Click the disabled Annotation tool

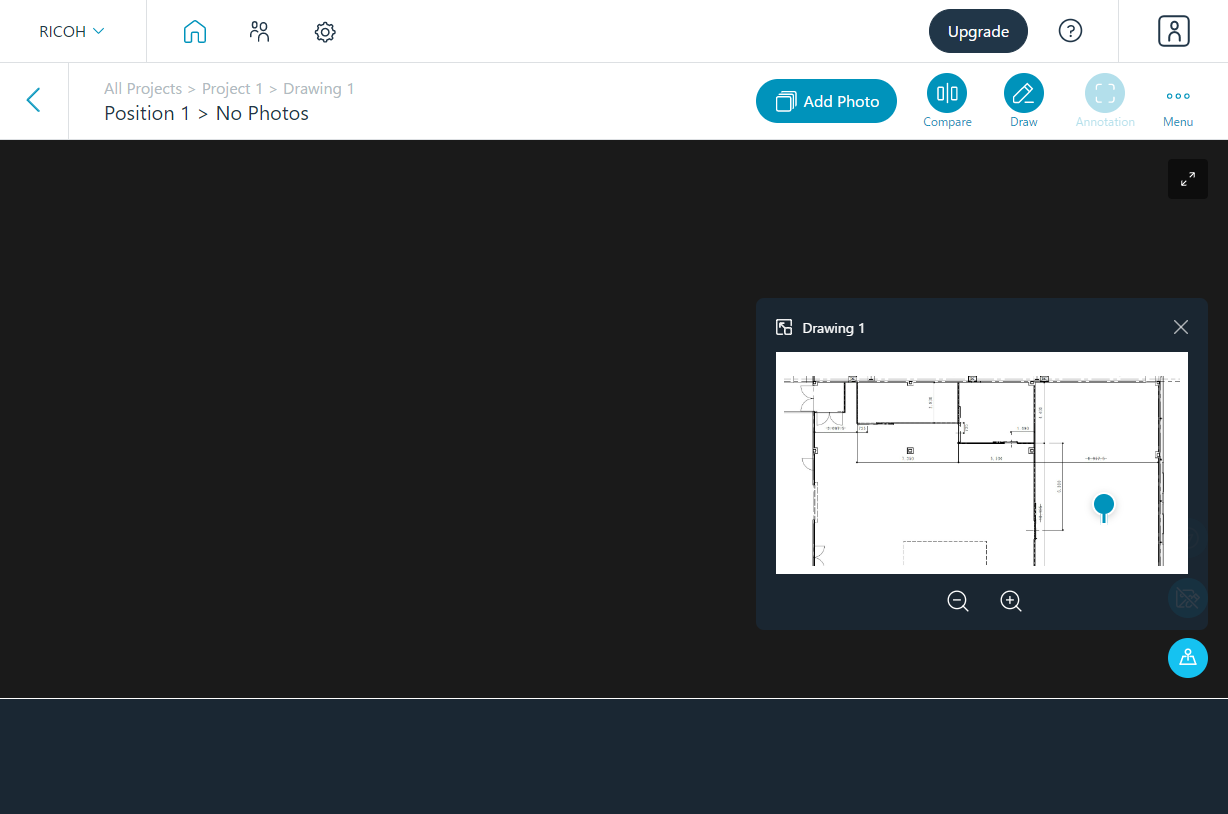[x=1105, y=101]
